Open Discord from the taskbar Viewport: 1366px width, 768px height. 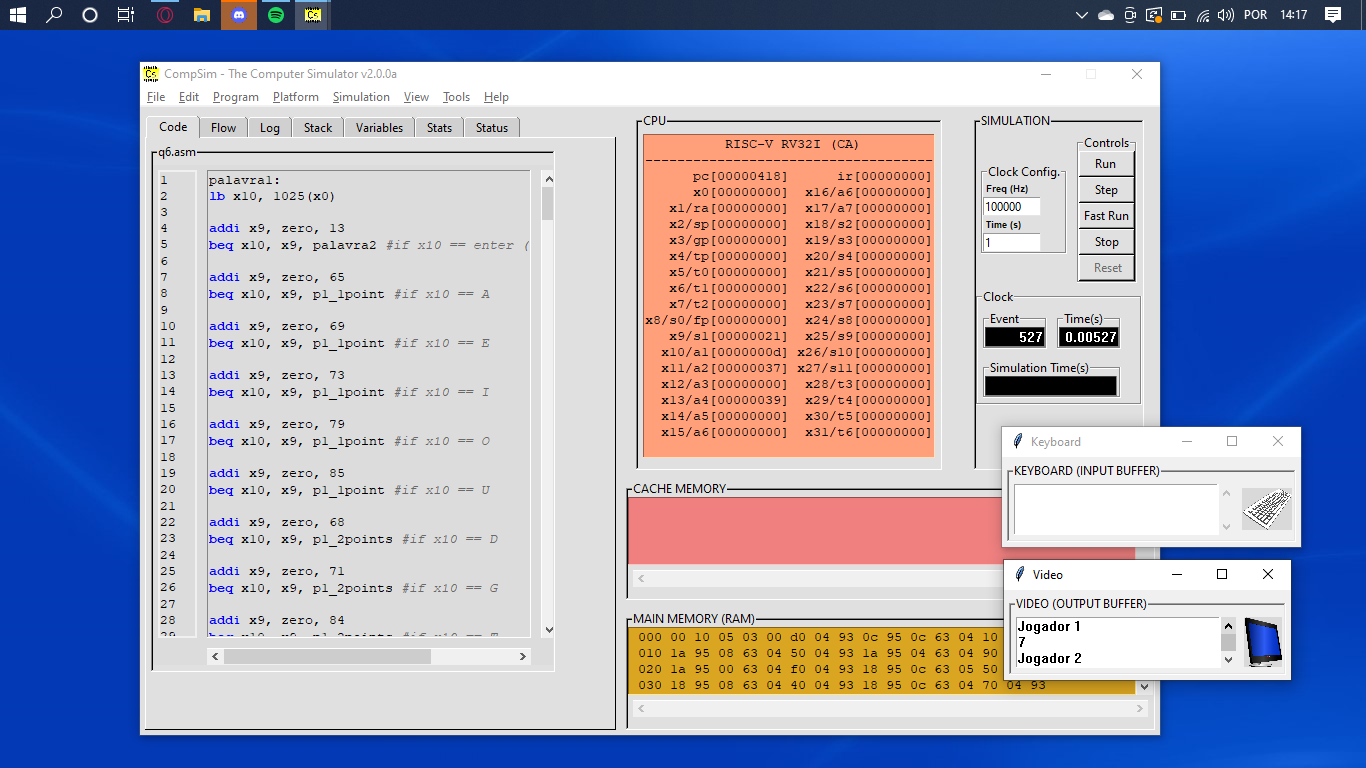[x=238, y=15]
